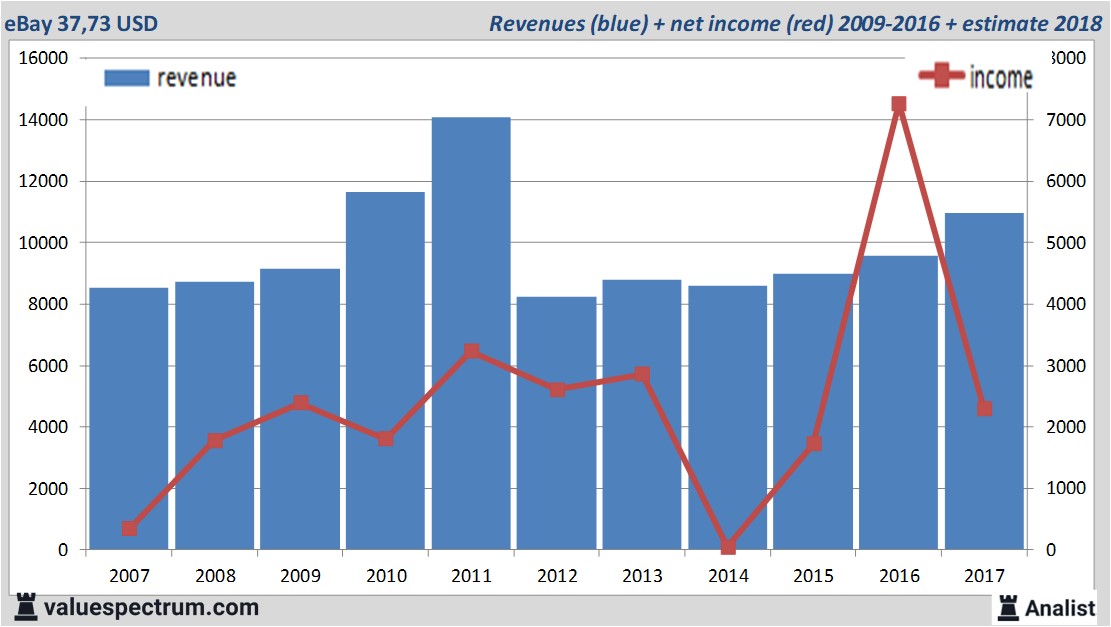The image size is (1111, 627).
Task: Click the 2007 red income data point
Action: pos(129,528)
